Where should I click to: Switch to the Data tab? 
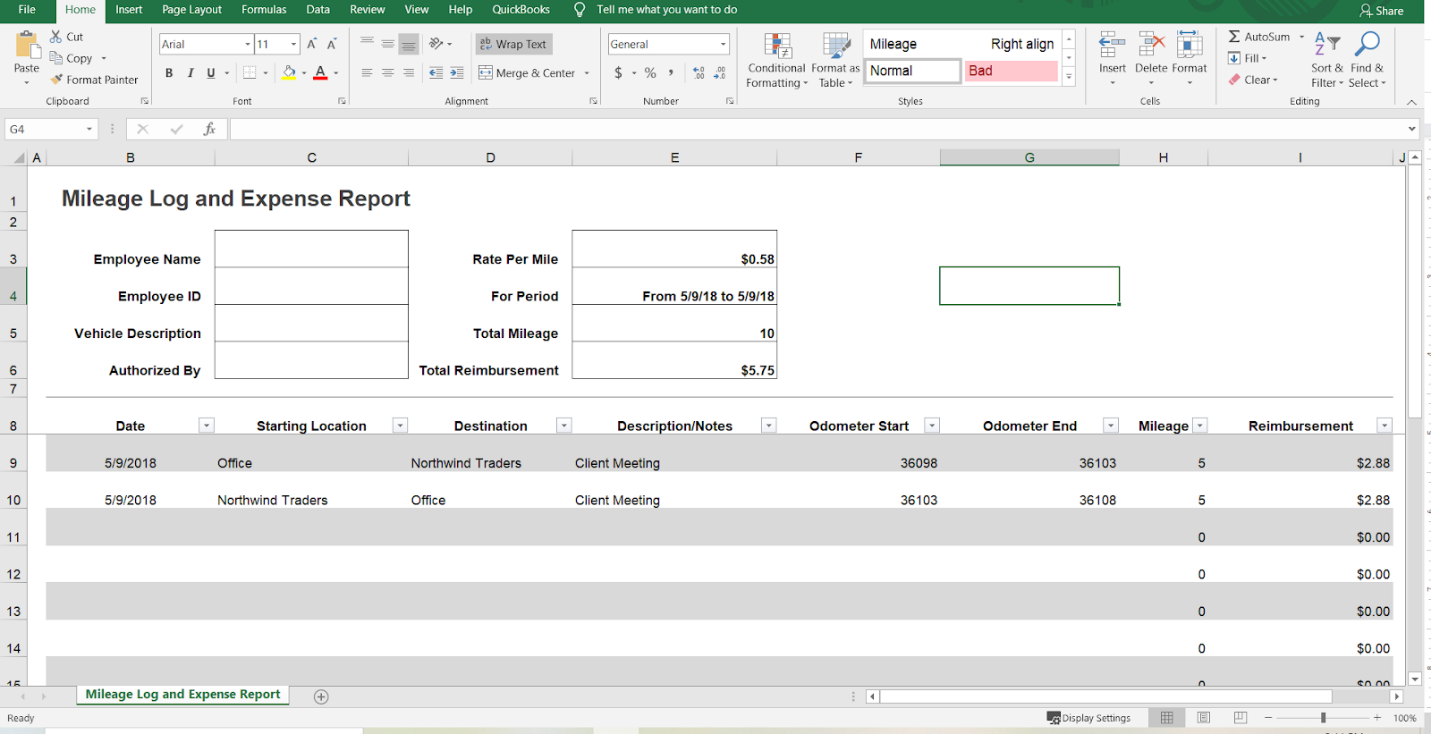(318, 10)
